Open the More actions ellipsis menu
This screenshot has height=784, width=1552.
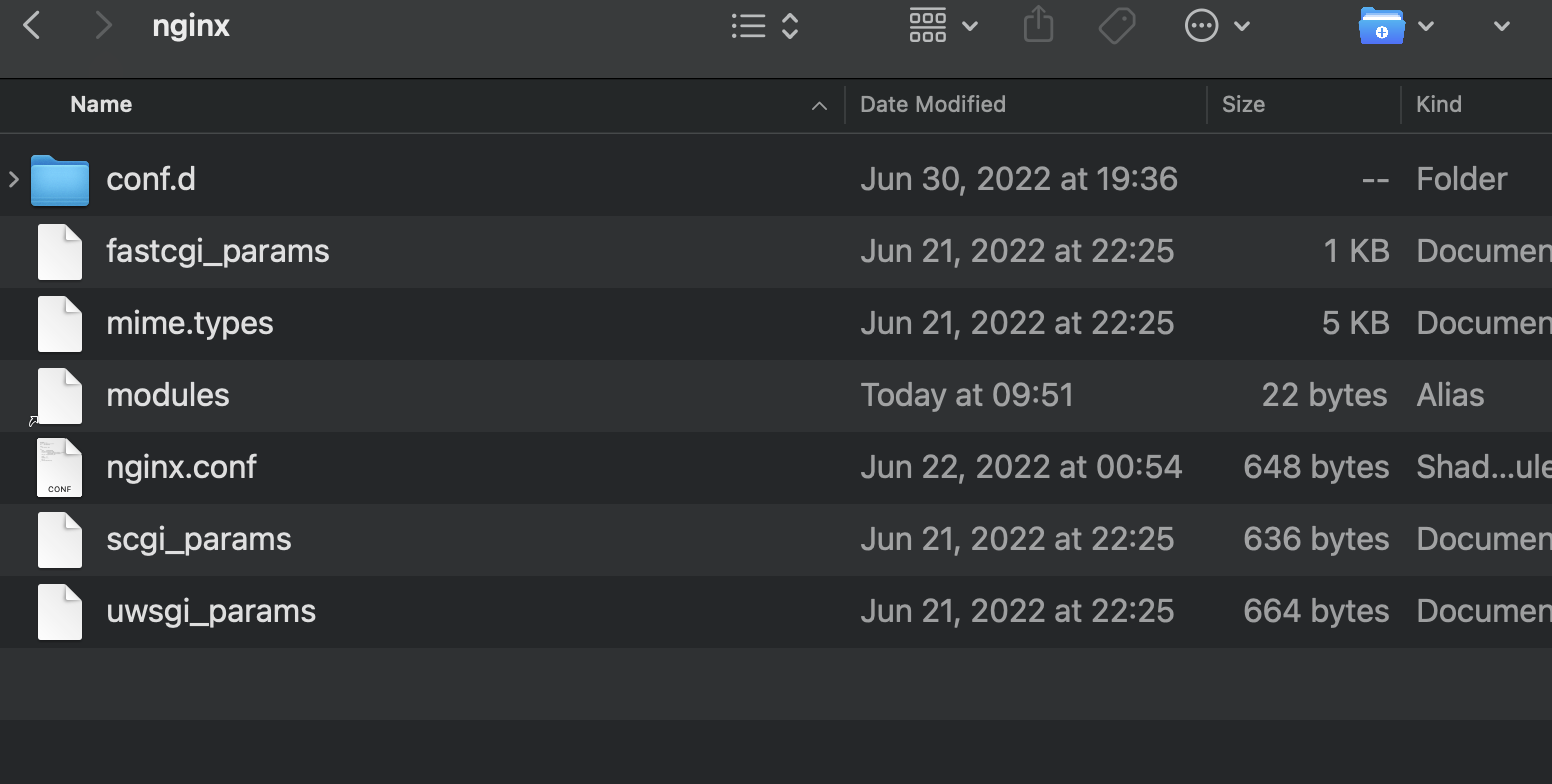point(1216,26)
